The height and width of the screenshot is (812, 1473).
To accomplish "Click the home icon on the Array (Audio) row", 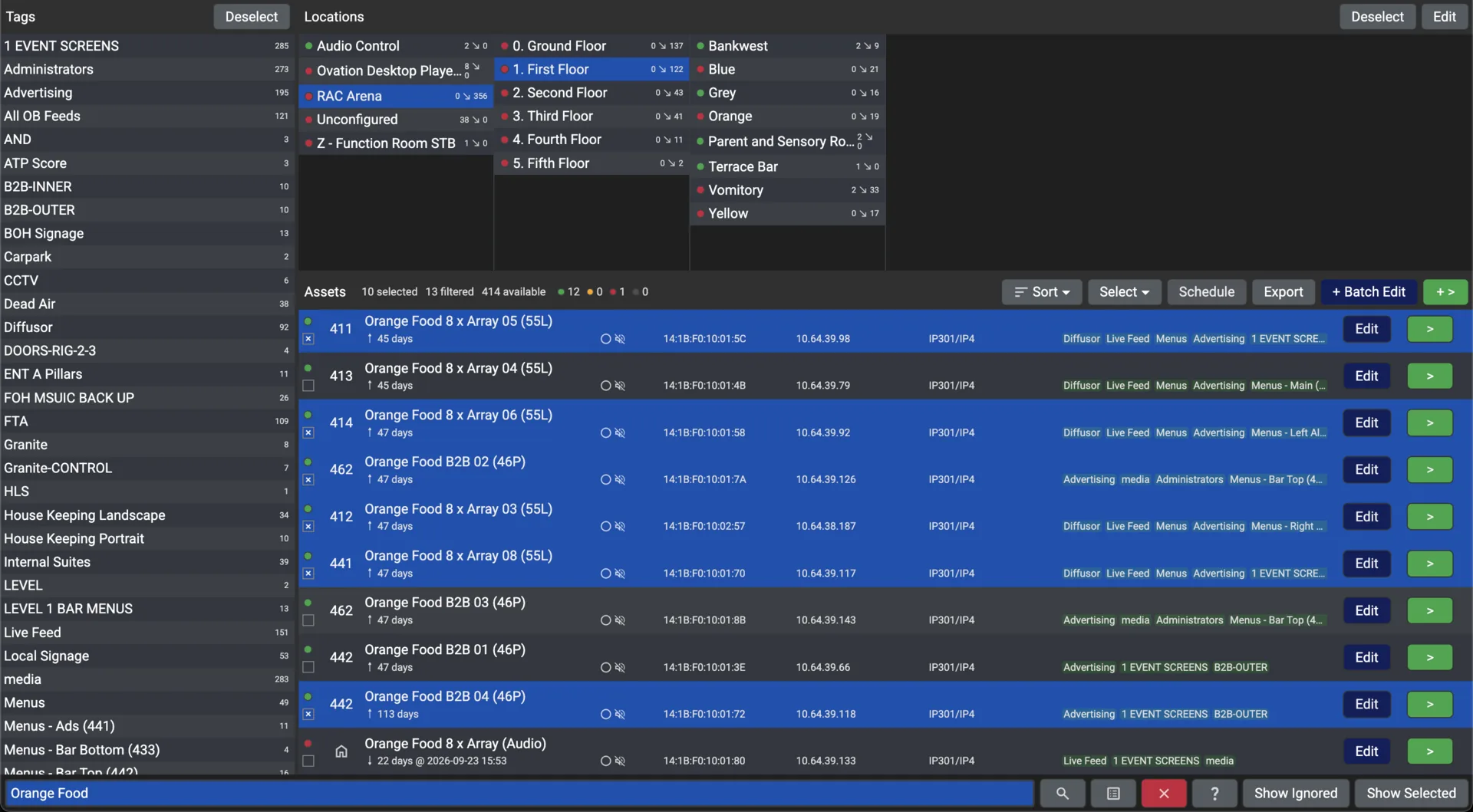I will 341,751.
